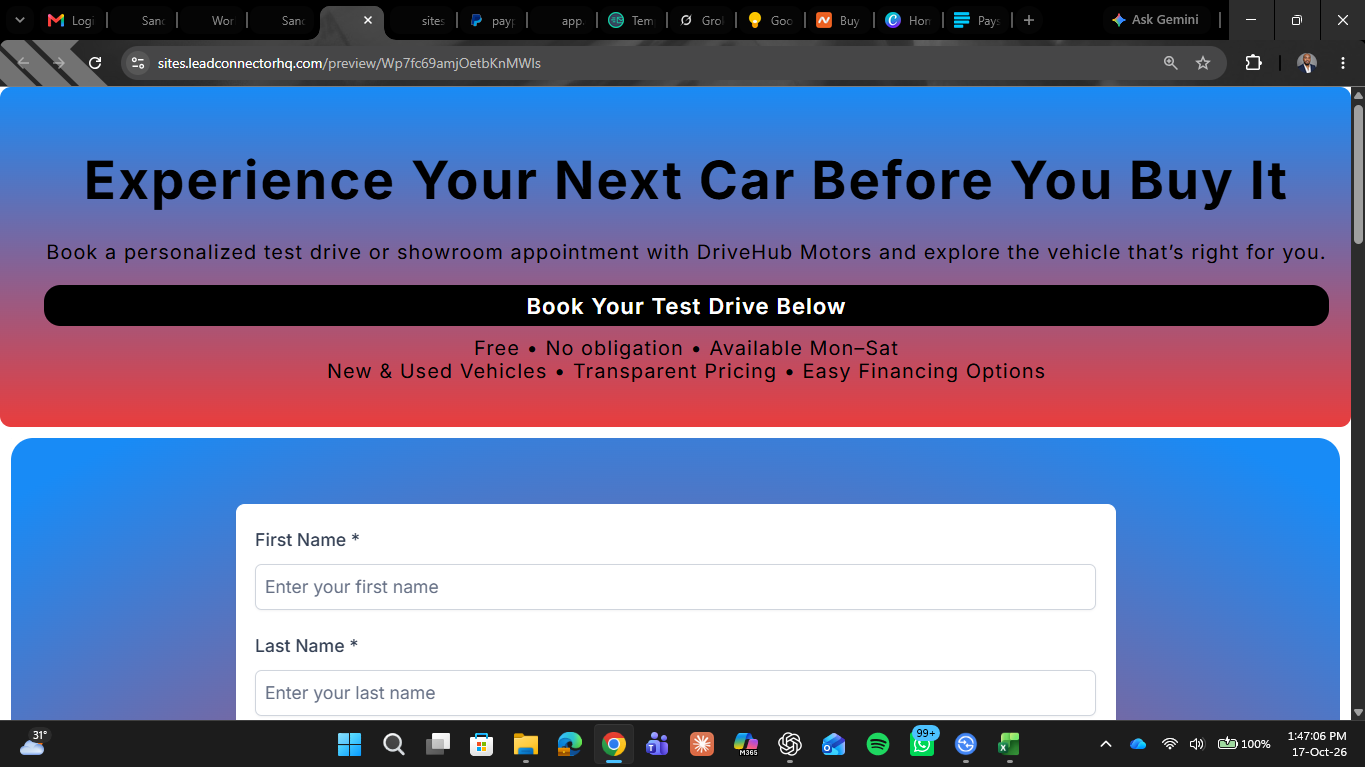
Task: Open the zoom magnifier icon in address bar
Action: pos(1170,63)
